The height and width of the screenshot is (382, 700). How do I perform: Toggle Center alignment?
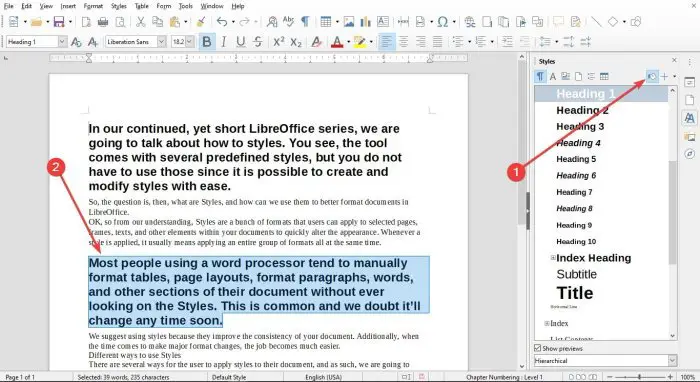point(404,42)
